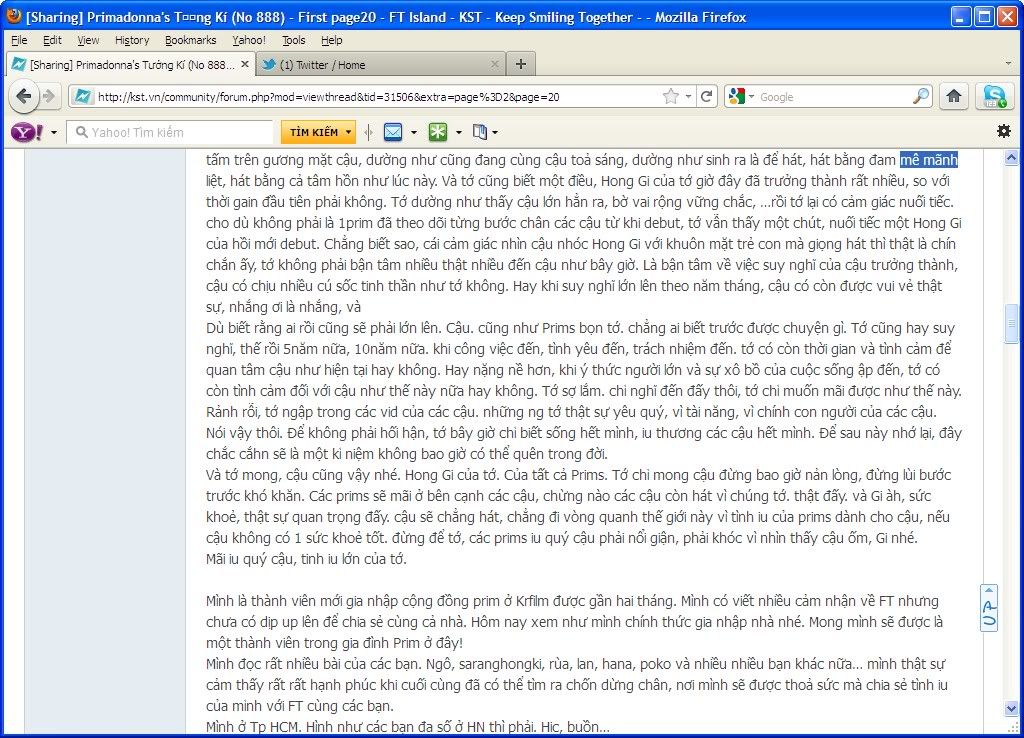Click the line starting "Mình là thành viên mới"
Viewport: 1024px width, 738px height.
tap(572, 601)
